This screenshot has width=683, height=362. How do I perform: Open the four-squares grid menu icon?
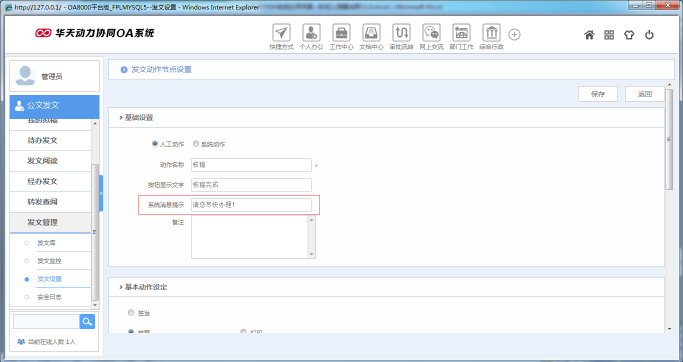609,35
